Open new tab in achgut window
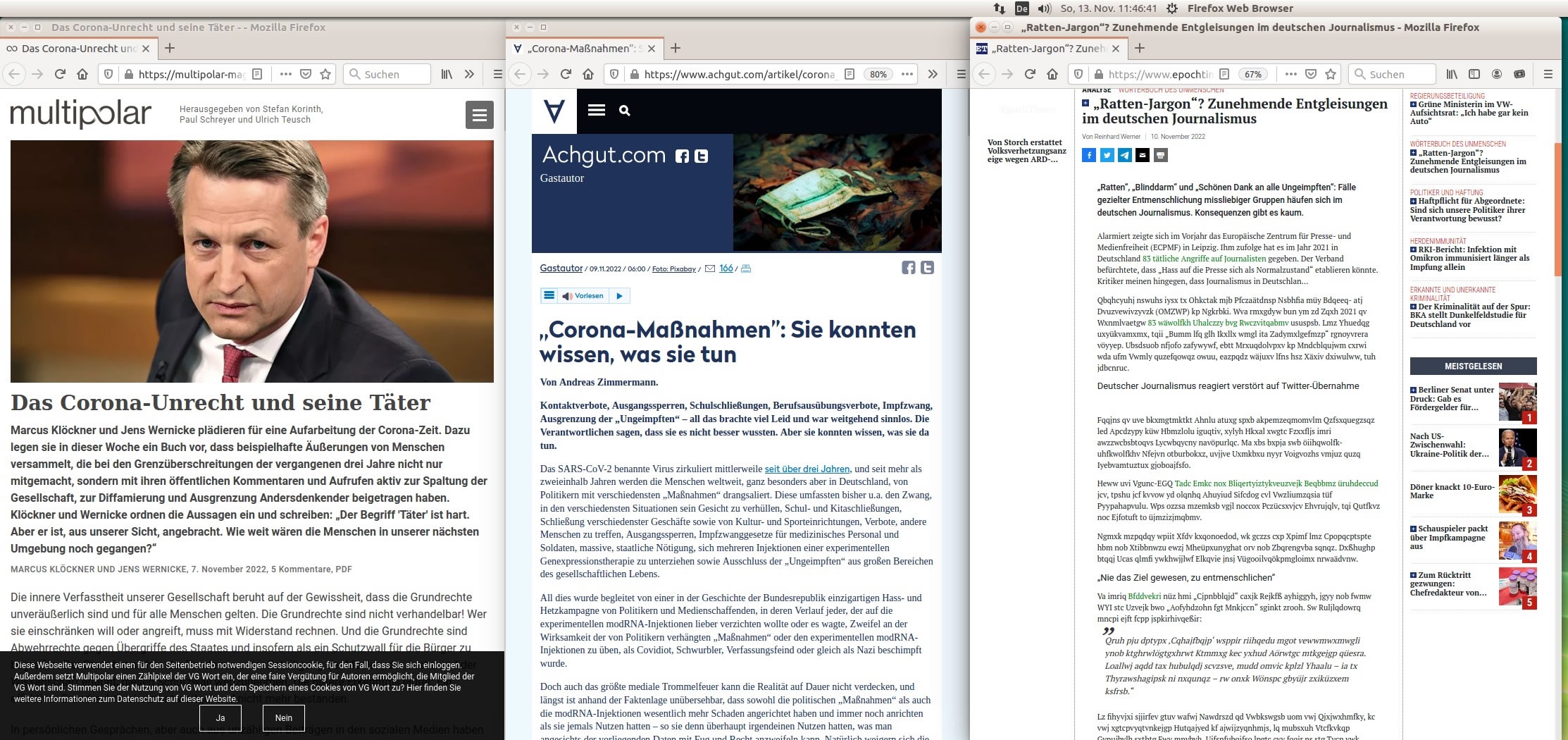The image size is (1568, 740). [x=676, y=48]
